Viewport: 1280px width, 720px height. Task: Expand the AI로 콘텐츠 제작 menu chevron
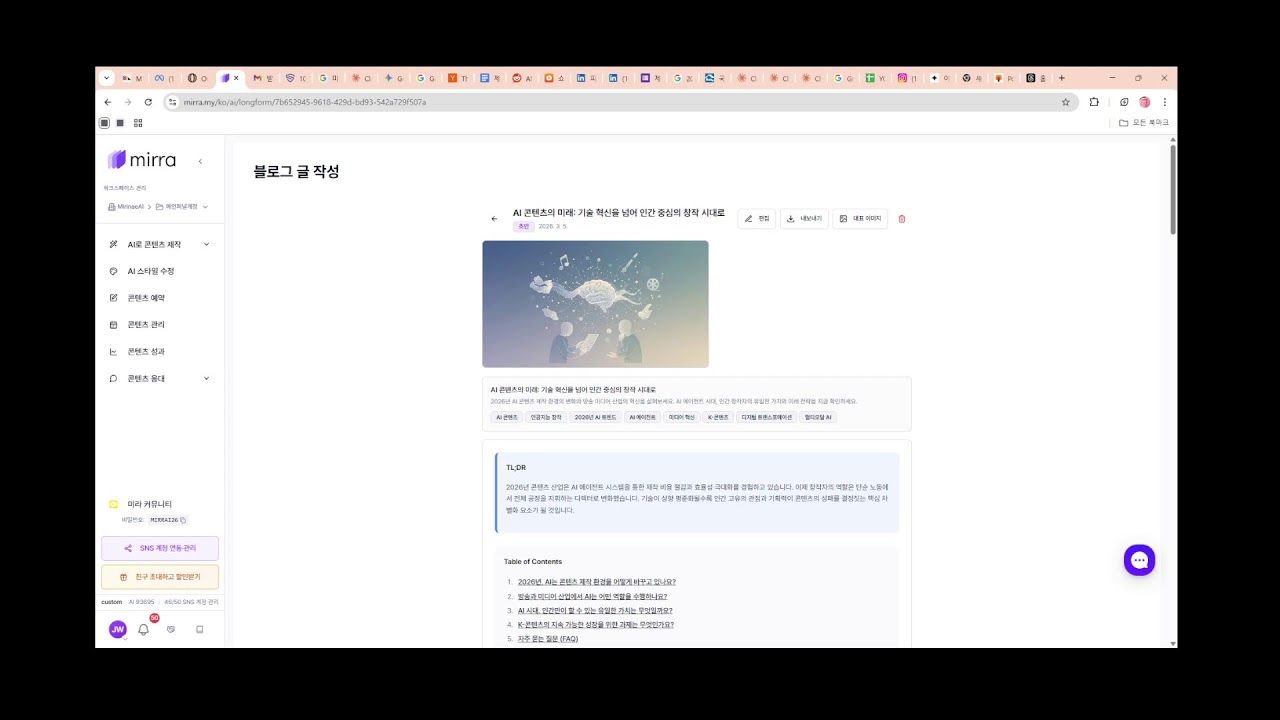(206, 244)
